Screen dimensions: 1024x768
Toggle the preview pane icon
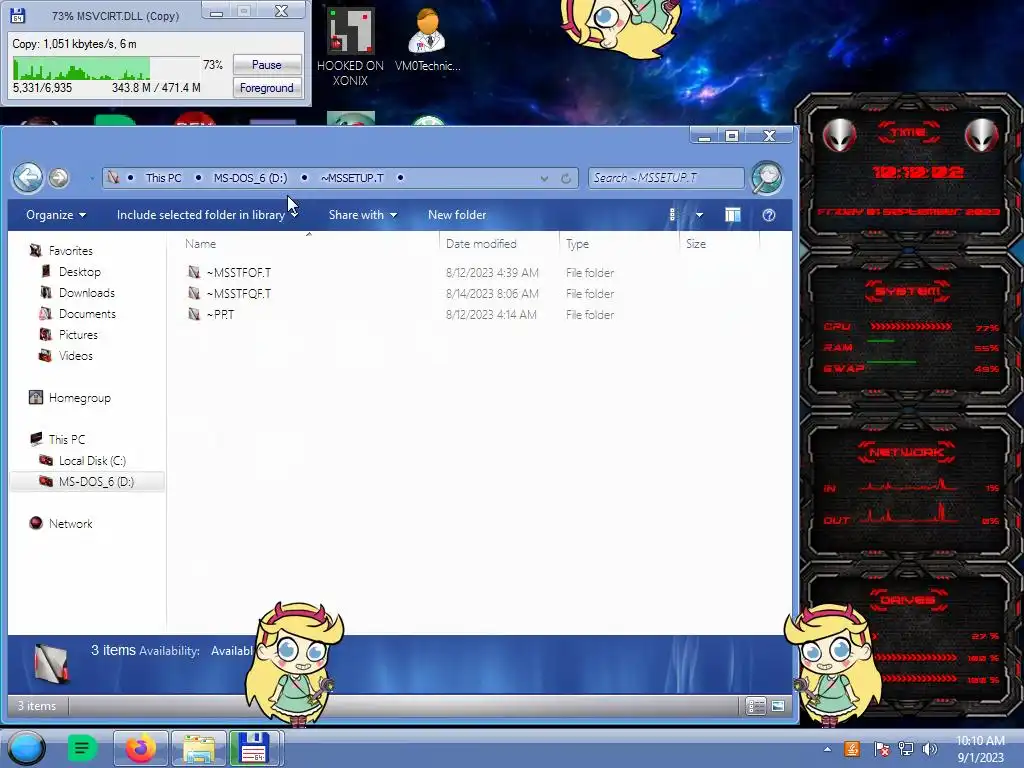[733, 215]
